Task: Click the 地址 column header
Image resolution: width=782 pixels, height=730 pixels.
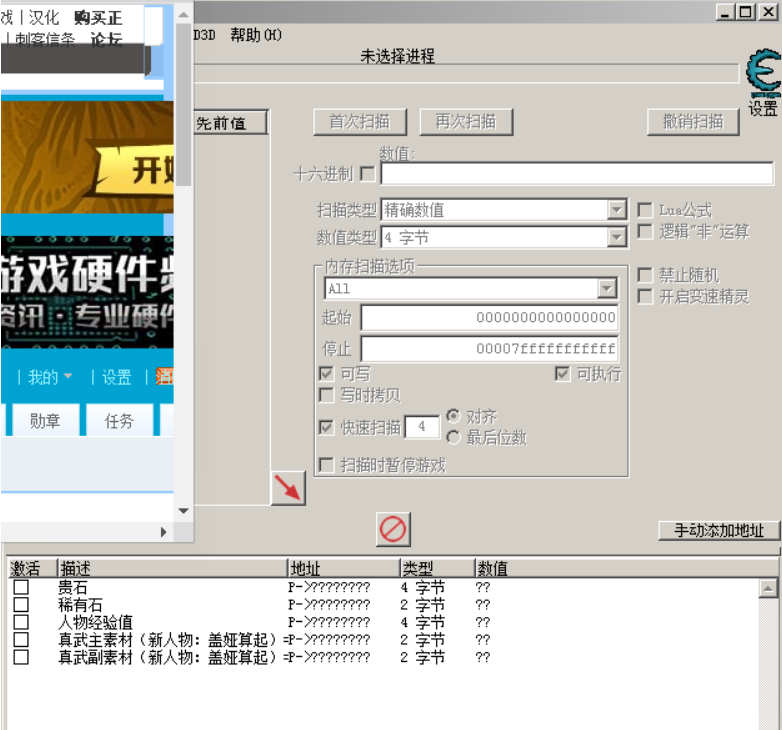Action: (x=344, y=568)
